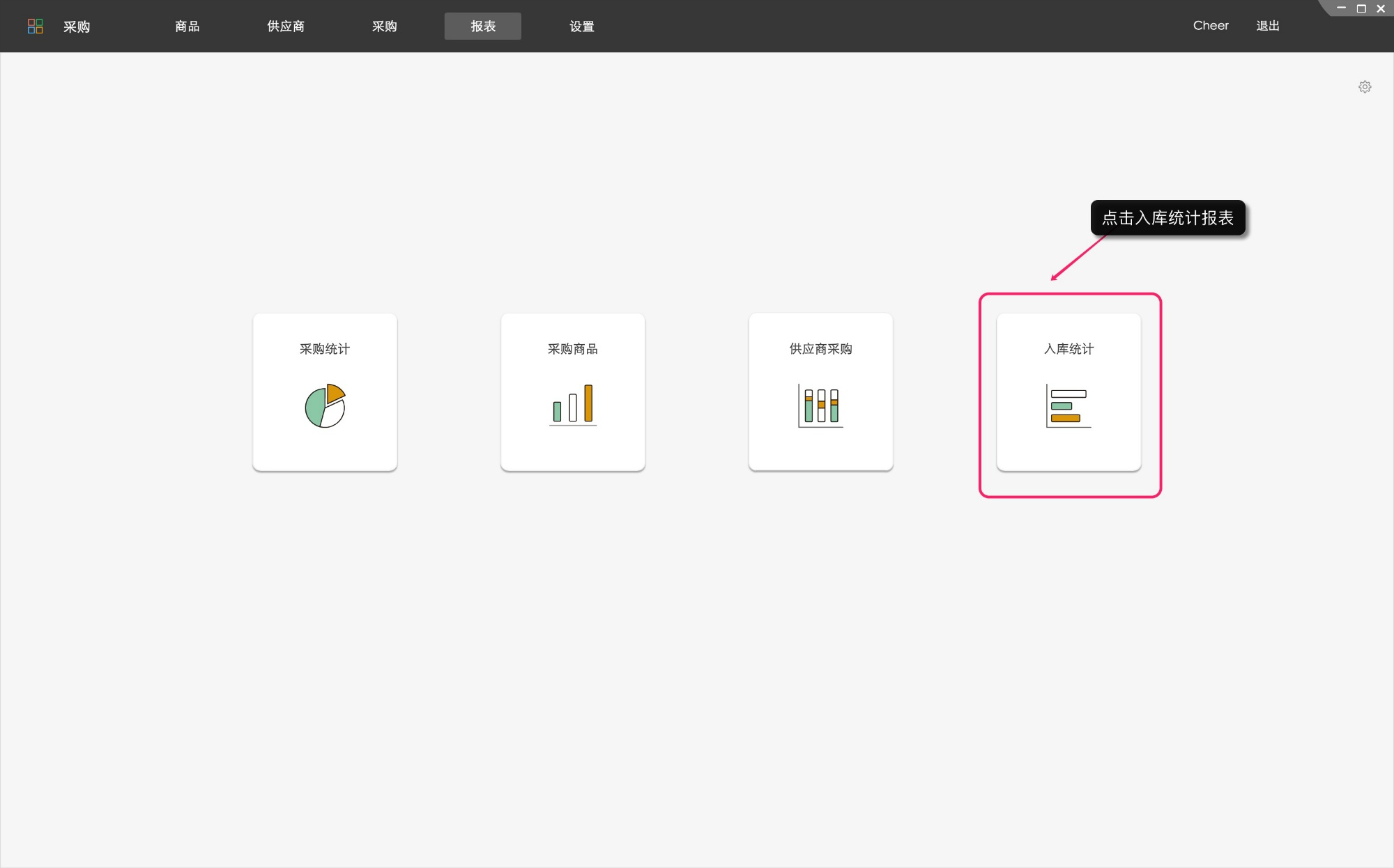Screen dimensions: 1394x868
Task: Click 退出 to log out
Action: click(x=1268, y=26)
